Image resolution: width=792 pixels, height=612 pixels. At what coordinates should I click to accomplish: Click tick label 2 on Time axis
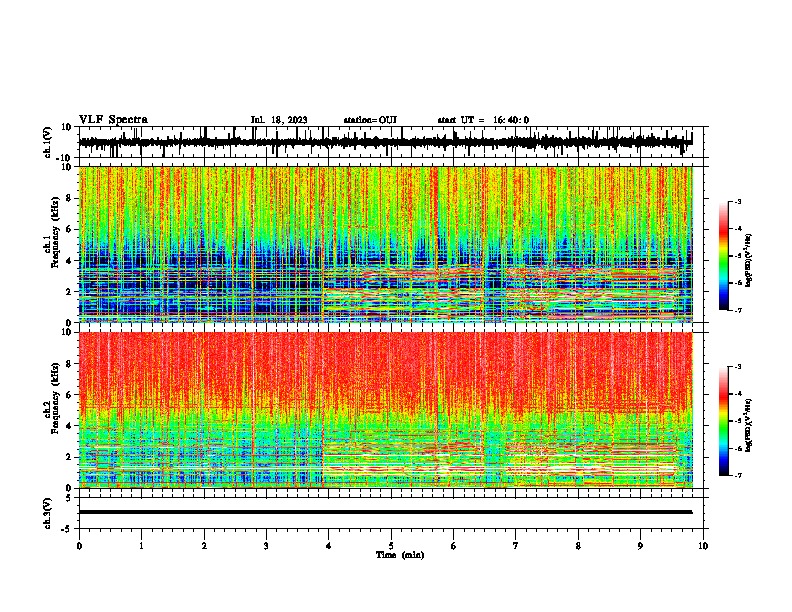204,546
